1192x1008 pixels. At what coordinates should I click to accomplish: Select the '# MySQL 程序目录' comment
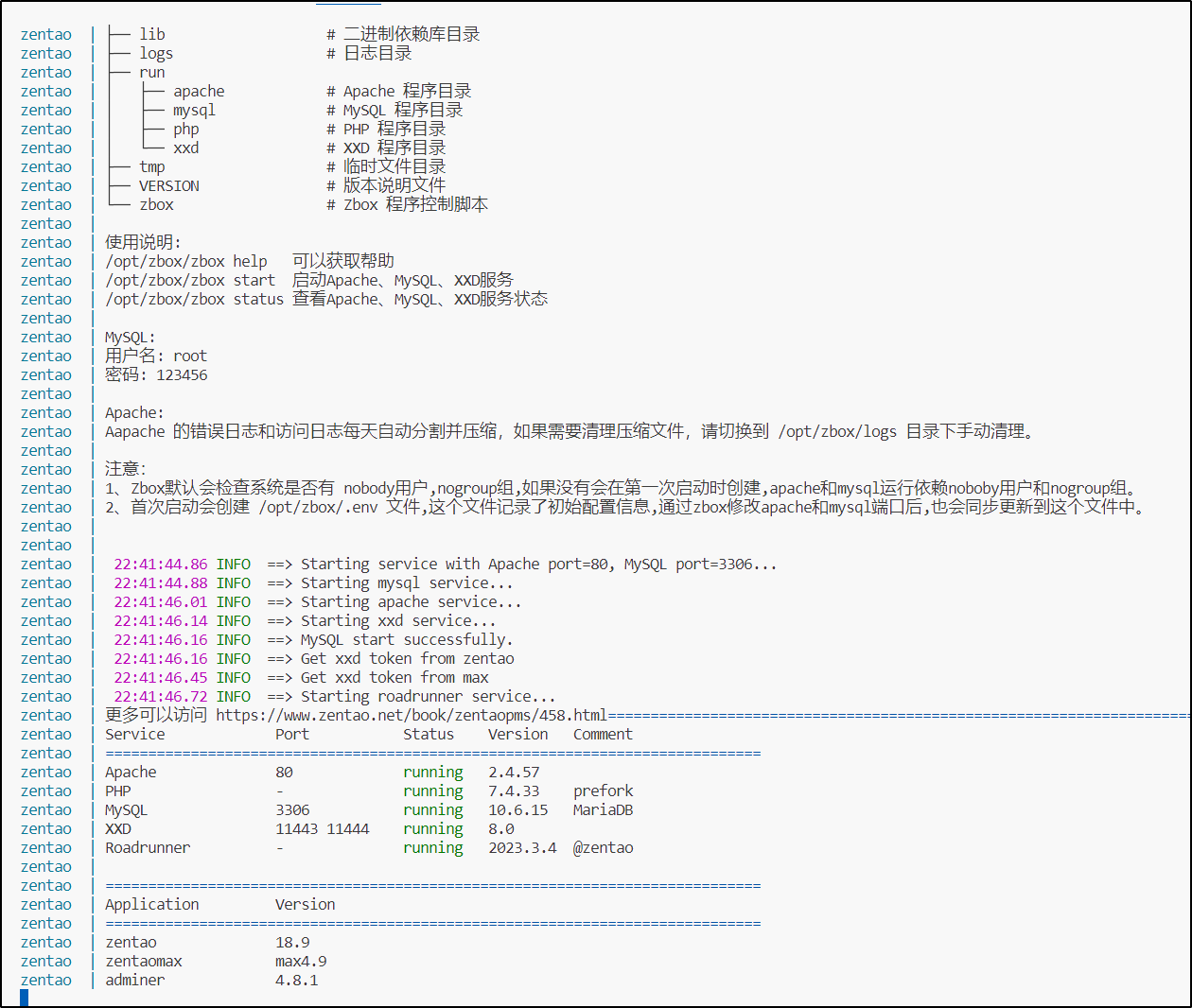394,110
